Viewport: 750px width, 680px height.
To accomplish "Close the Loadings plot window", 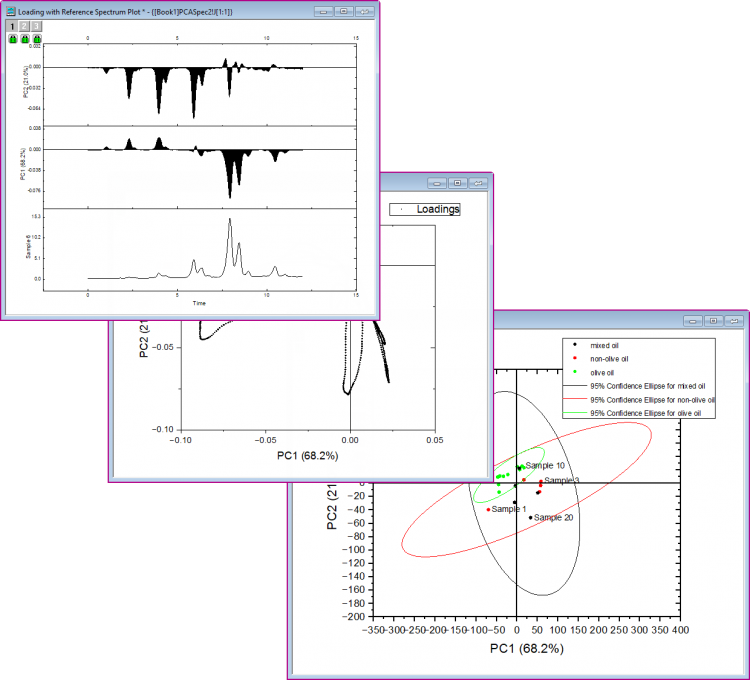I will coord(478,183).
